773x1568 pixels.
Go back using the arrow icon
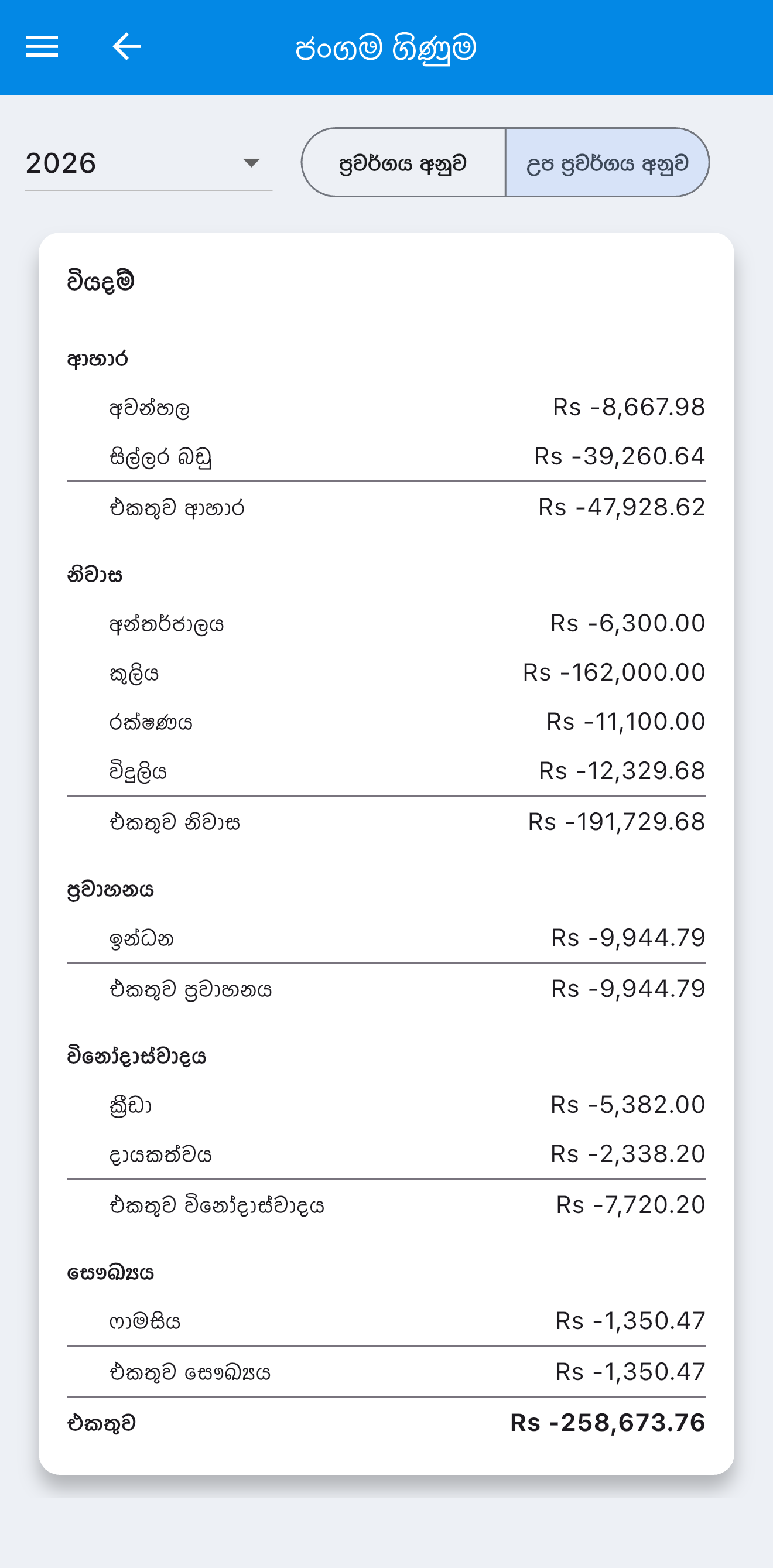[x=126, y=47]
